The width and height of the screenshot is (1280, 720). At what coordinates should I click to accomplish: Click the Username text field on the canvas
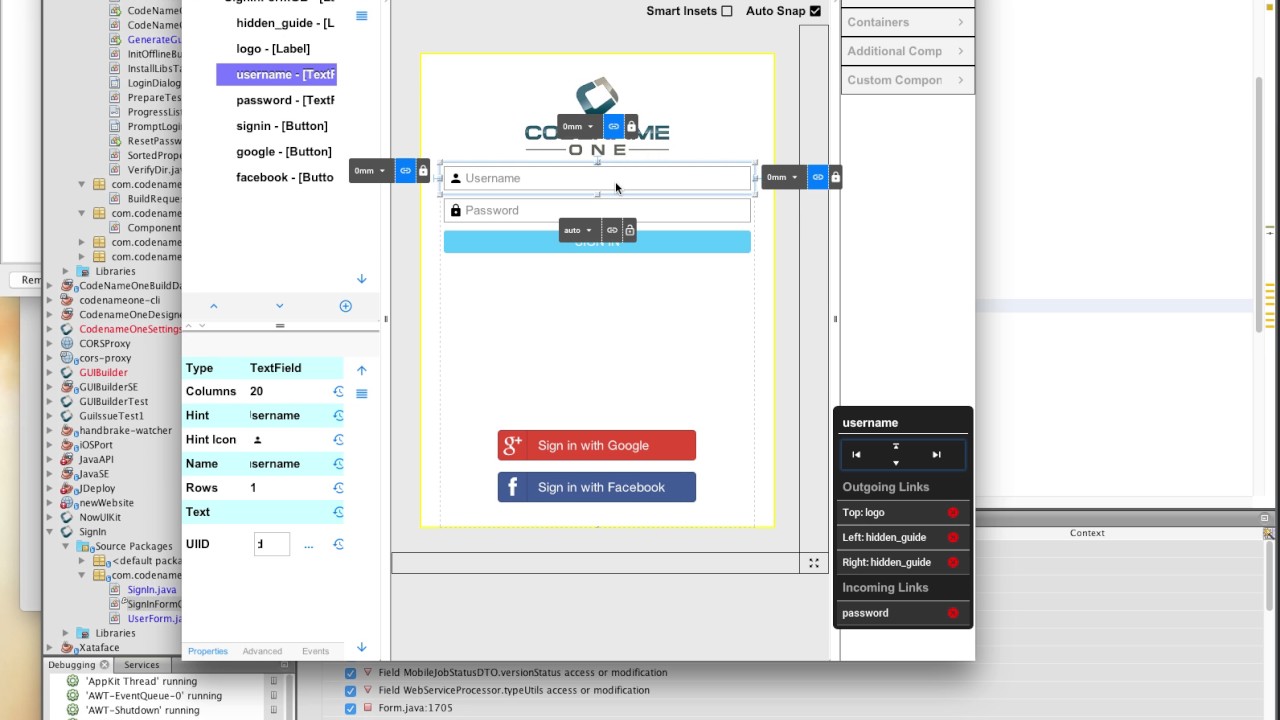point(597,178)
